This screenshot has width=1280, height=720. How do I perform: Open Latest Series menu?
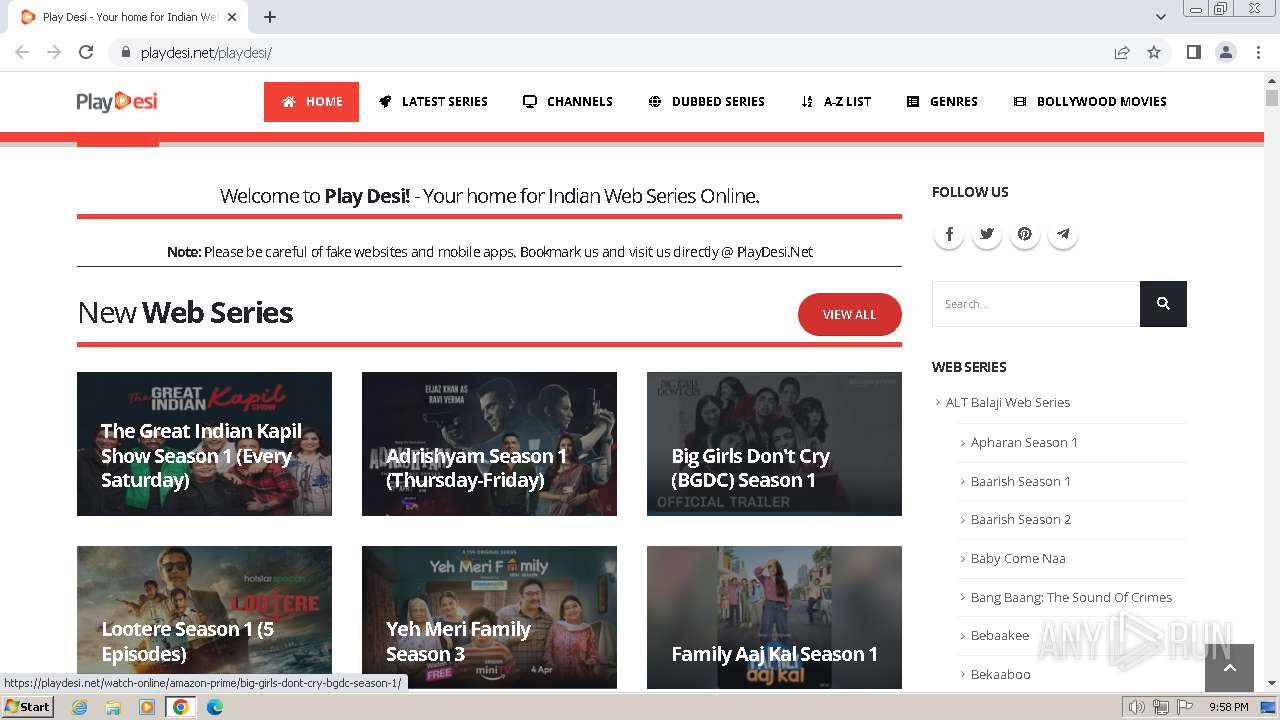click(x=433, y=102)
